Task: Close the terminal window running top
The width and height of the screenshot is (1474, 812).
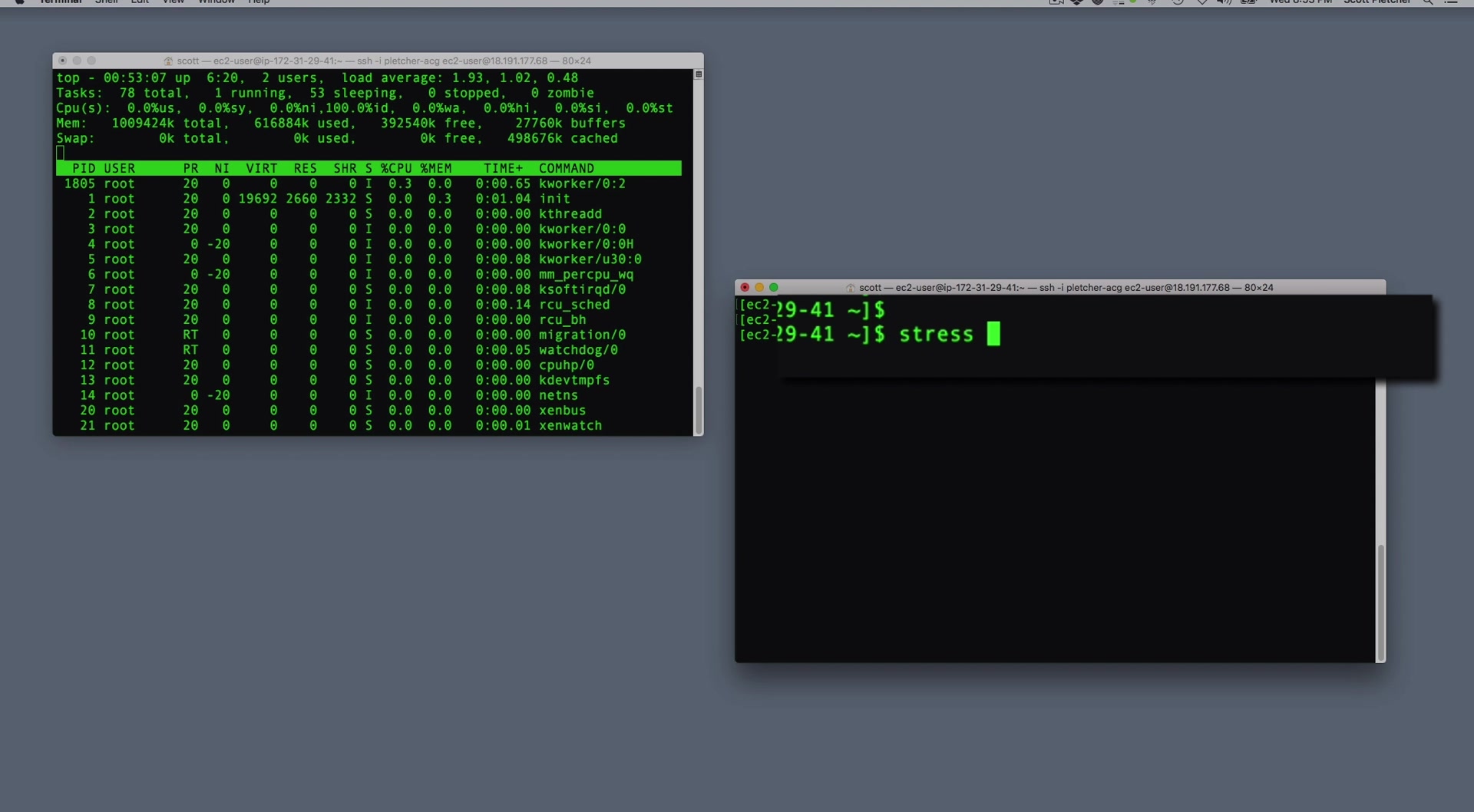Action: coord(62,61)
